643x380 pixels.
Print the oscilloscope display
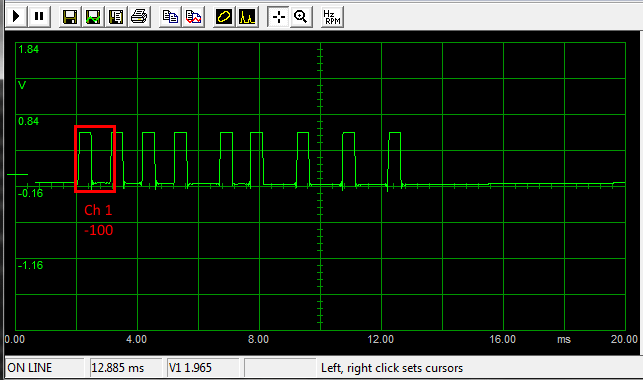tap(139, 17)
